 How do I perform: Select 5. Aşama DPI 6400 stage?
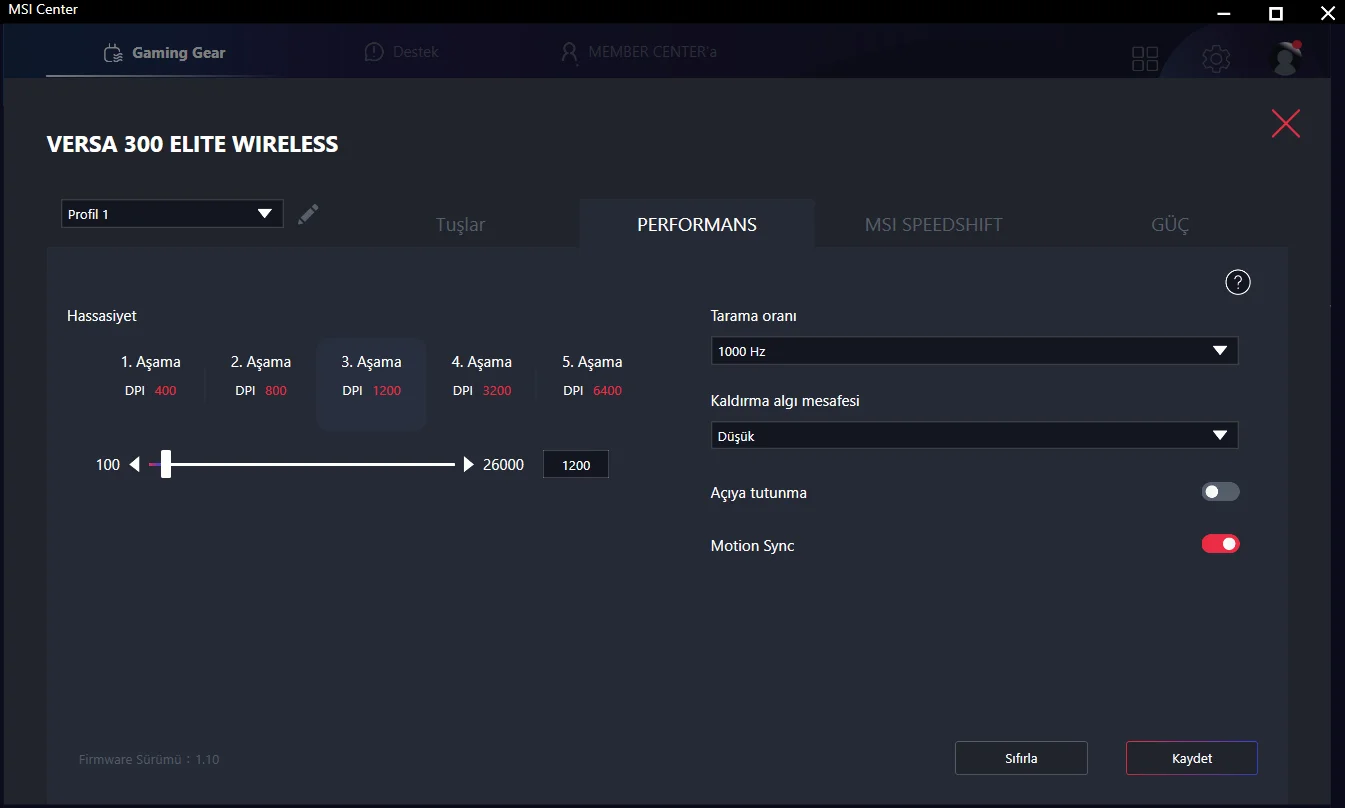coord(592,375)
